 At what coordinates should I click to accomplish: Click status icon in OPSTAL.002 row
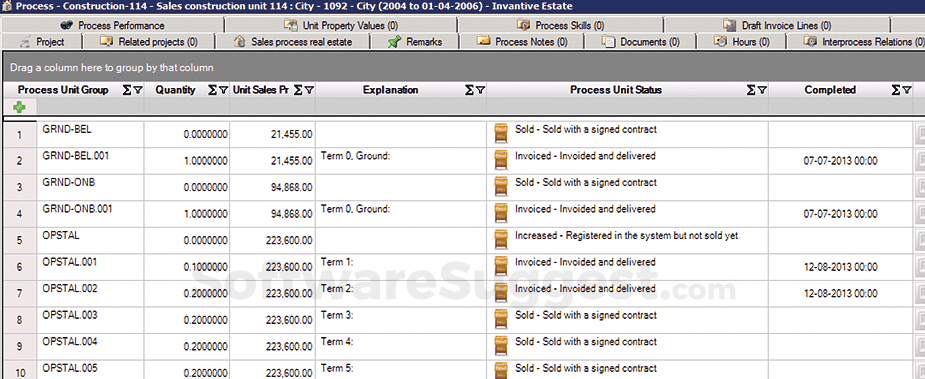pyautogui.click(x=501, y=293)
